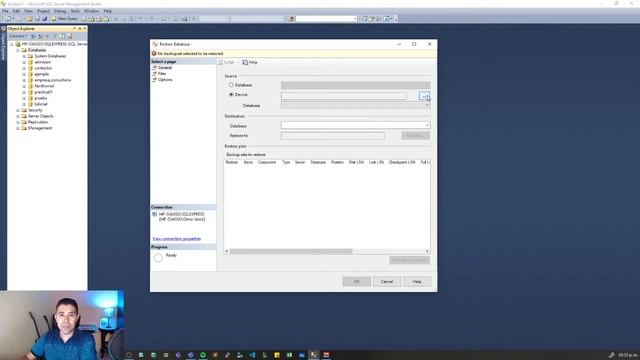Image resolution: width=640 pixels, height=360 pixels.
Task: Open the Connect dropdown in Object Explorer
Action: tap(19, 36)
